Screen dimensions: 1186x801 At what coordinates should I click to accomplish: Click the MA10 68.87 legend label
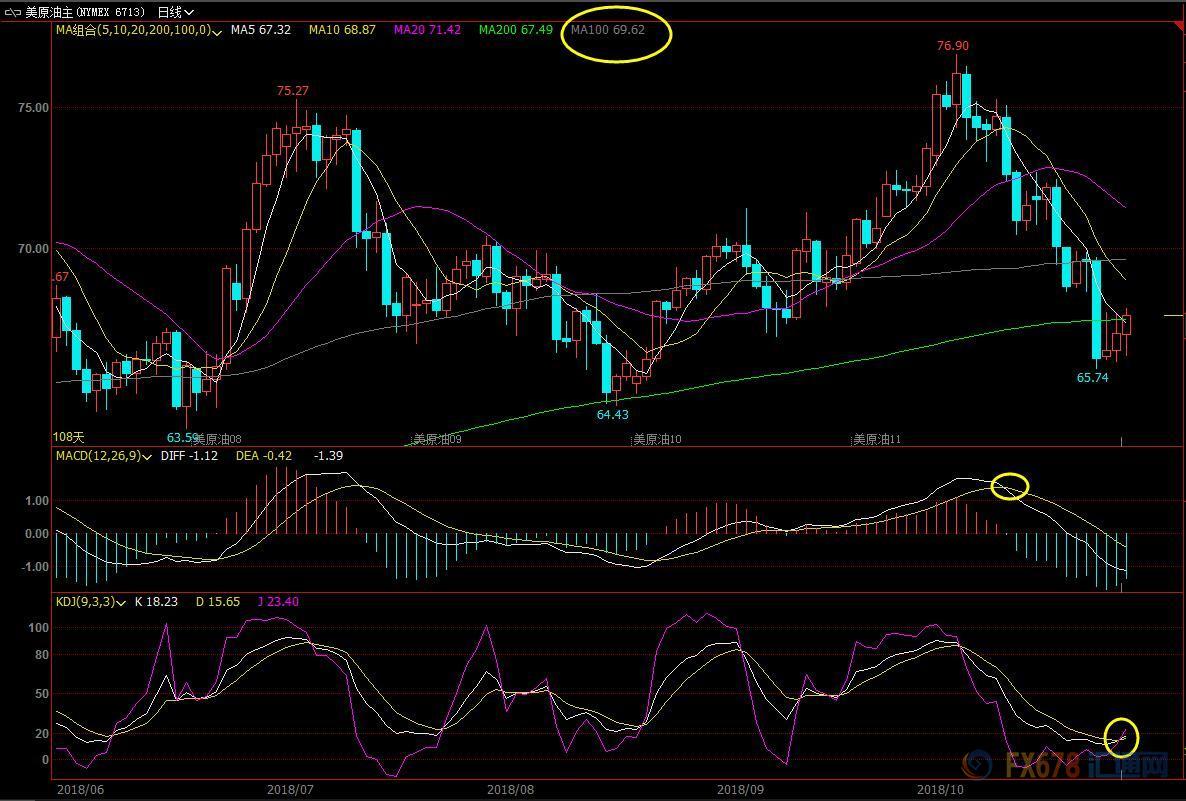[x=341, y=30]
